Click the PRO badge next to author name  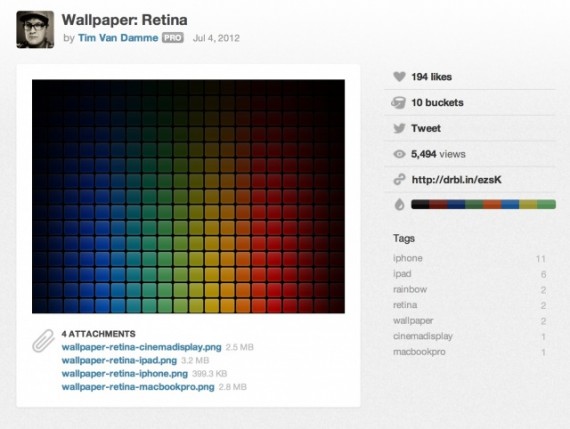(173, 38)
